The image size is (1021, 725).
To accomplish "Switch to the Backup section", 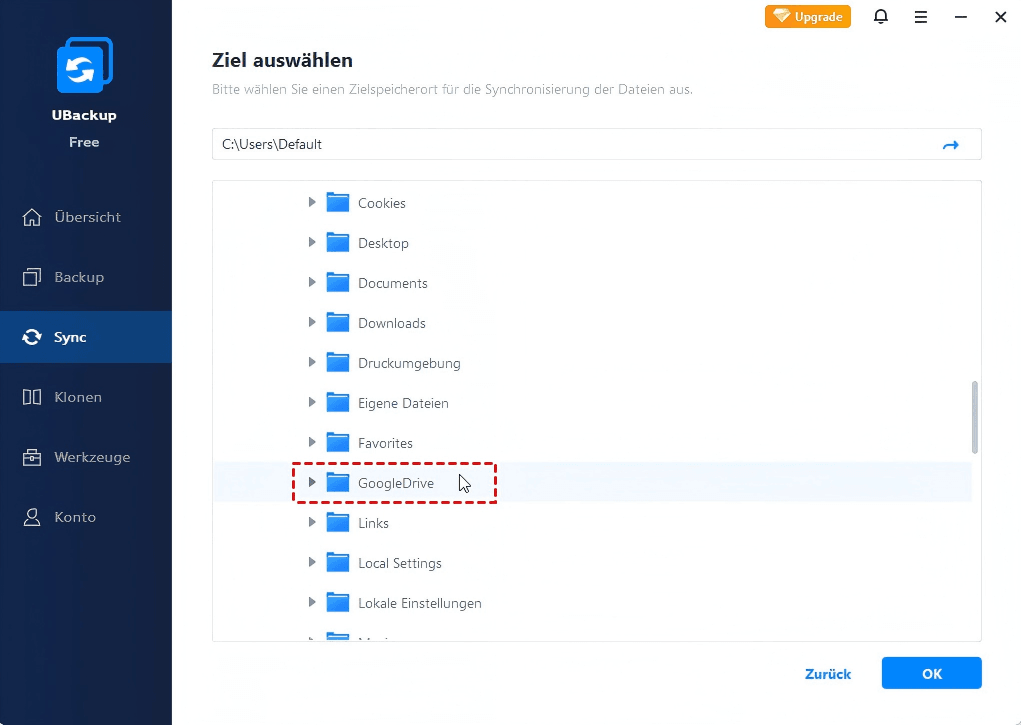I will (x=78, y=277).
